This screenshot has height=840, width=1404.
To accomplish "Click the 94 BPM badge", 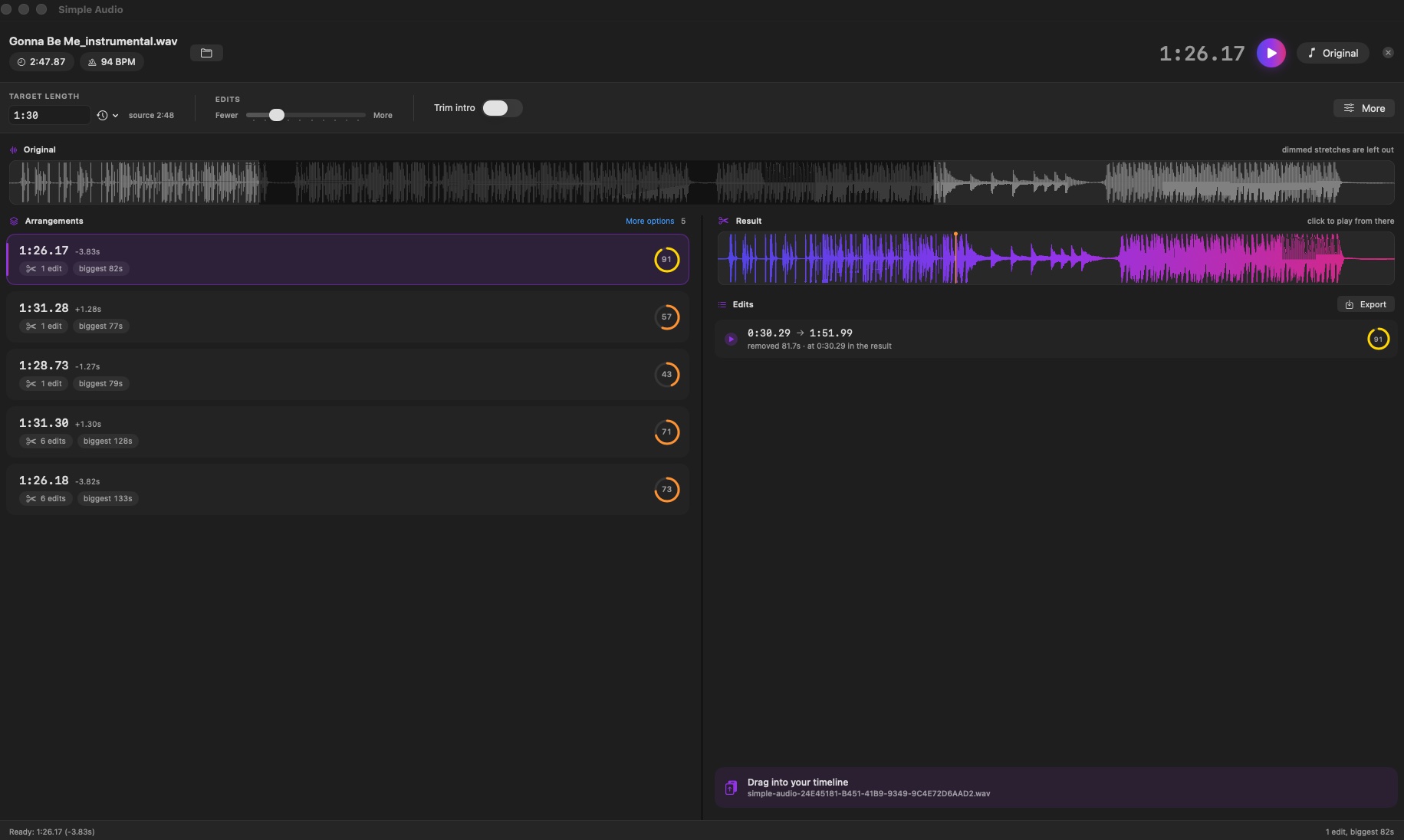I will (x=112, y=62).
